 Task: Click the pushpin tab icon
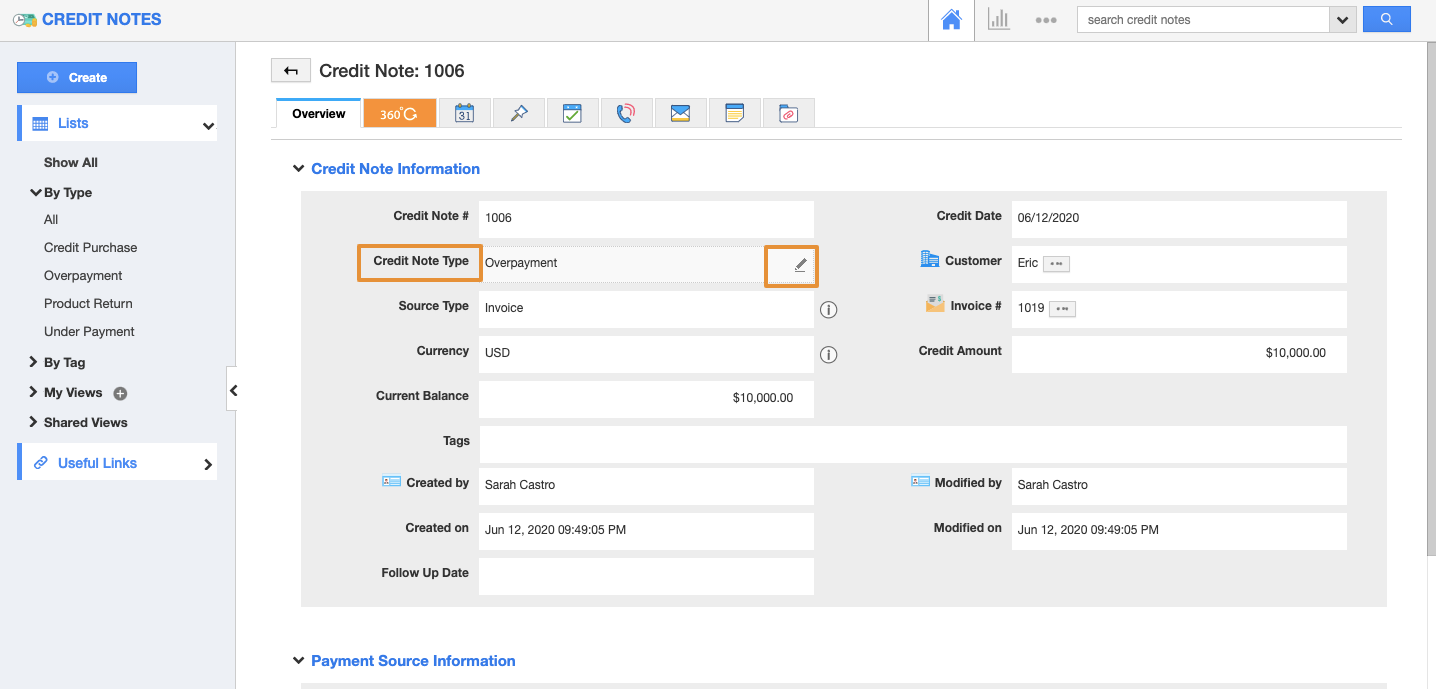518,114
